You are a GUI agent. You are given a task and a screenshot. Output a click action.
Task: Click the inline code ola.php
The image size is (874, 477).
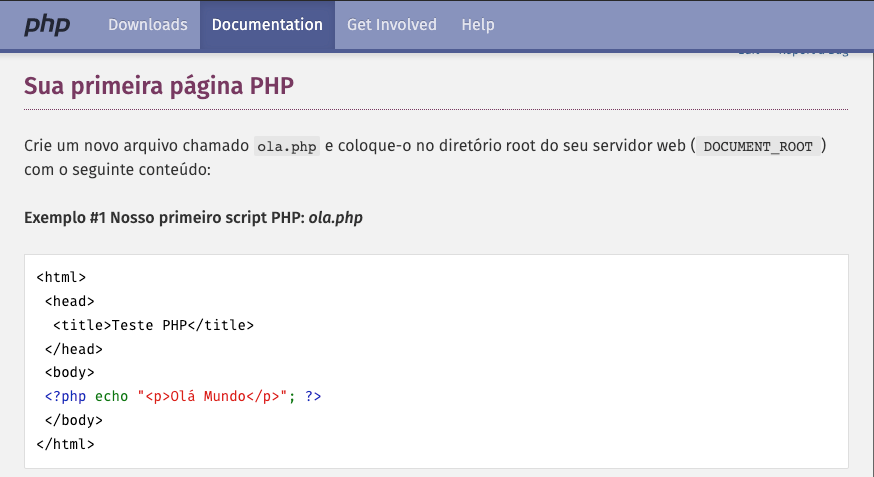pos(287,146)
